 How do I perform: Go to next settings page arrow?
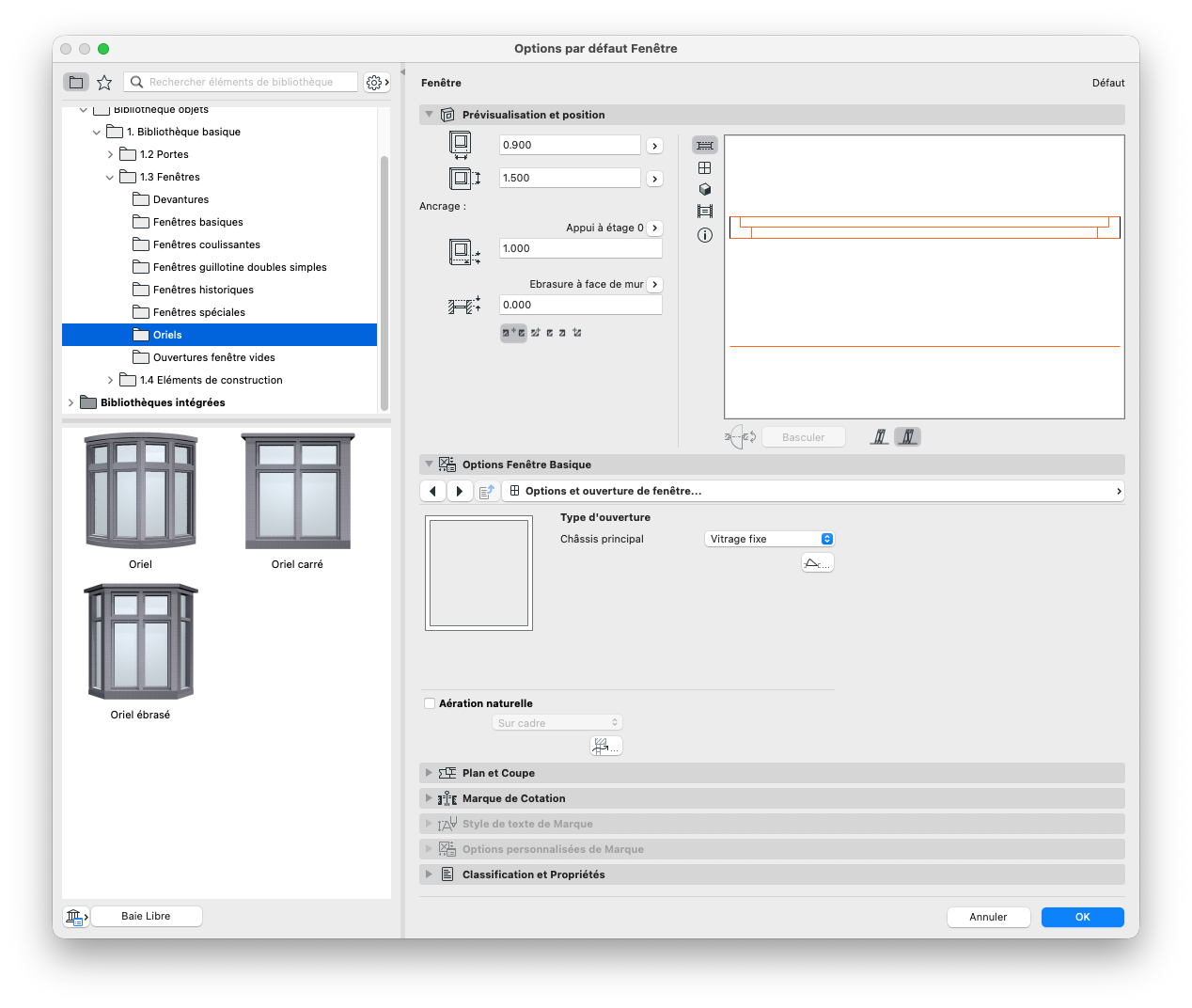(x=460, y=491)
